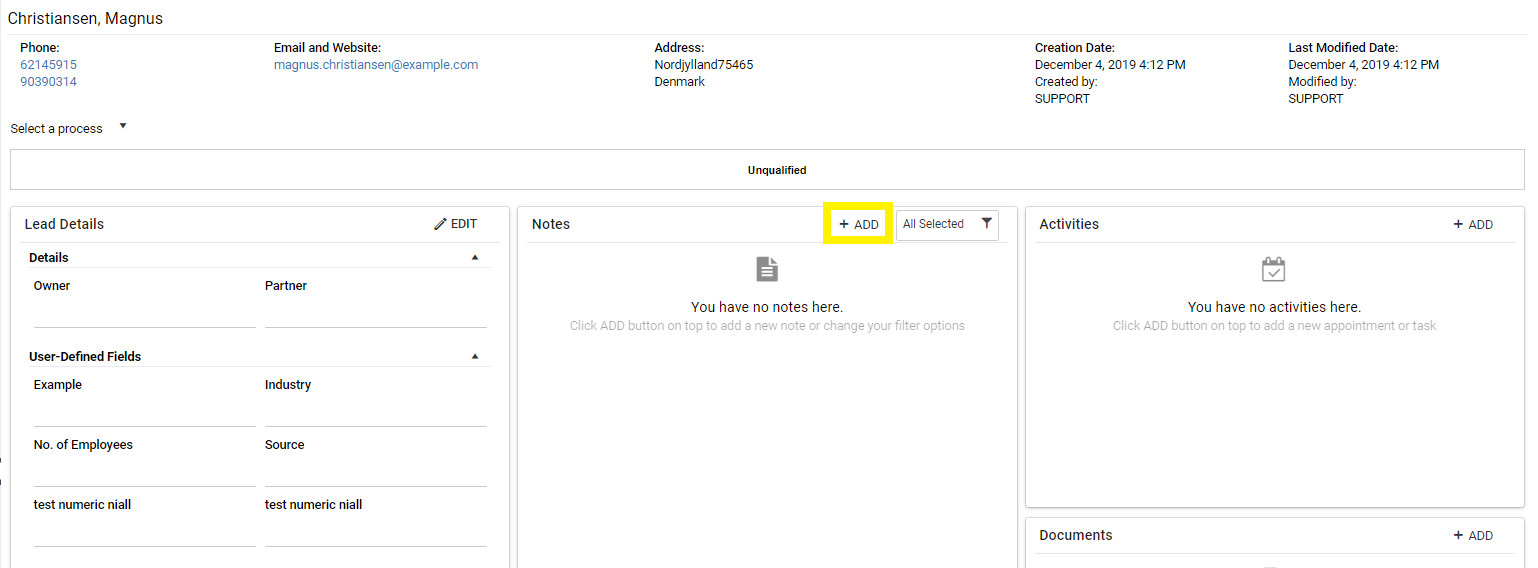Collapse the User-Defined Fields section

(475, 356)
